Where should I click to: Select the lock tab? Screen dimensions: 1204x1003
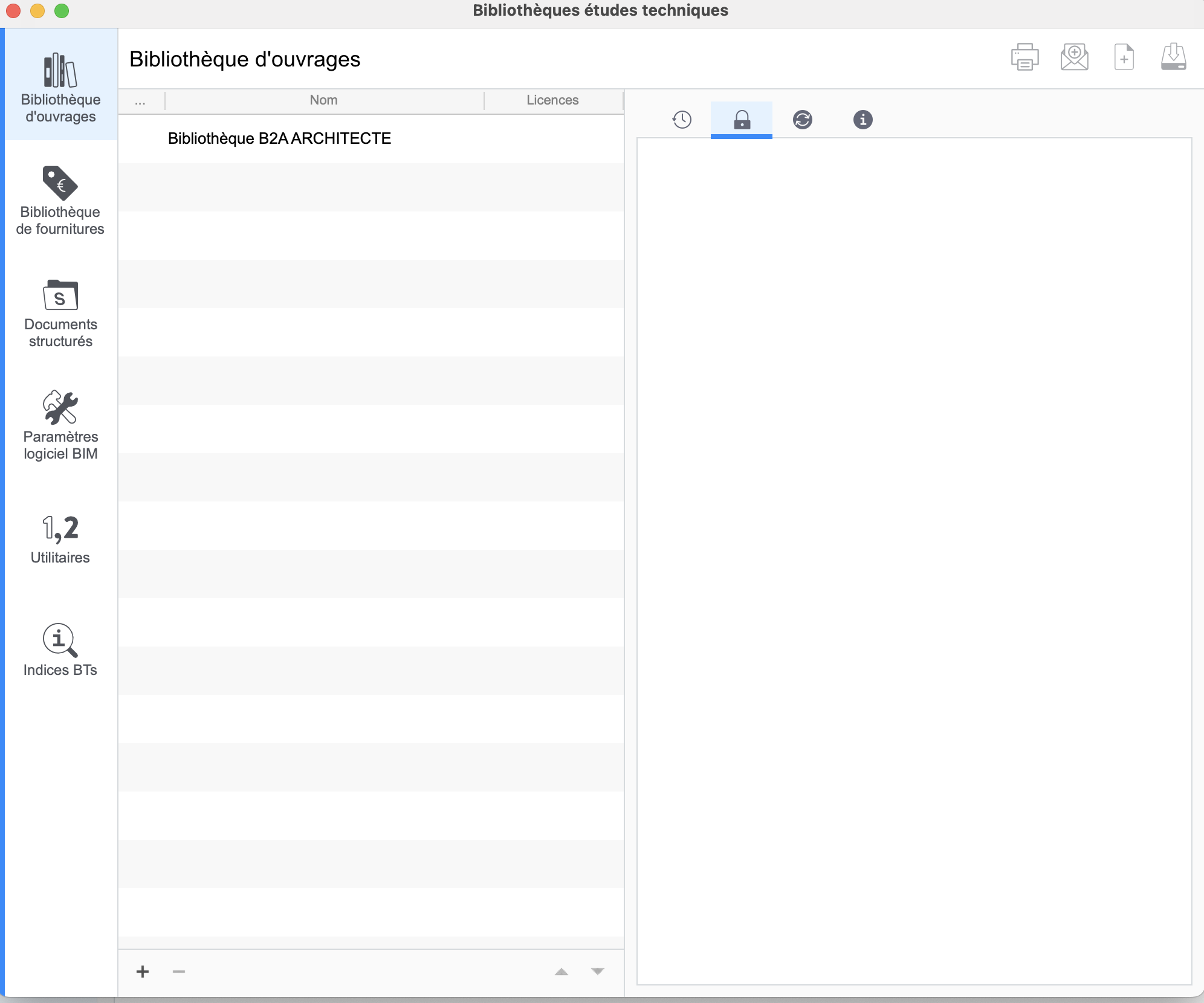[742, 120]
